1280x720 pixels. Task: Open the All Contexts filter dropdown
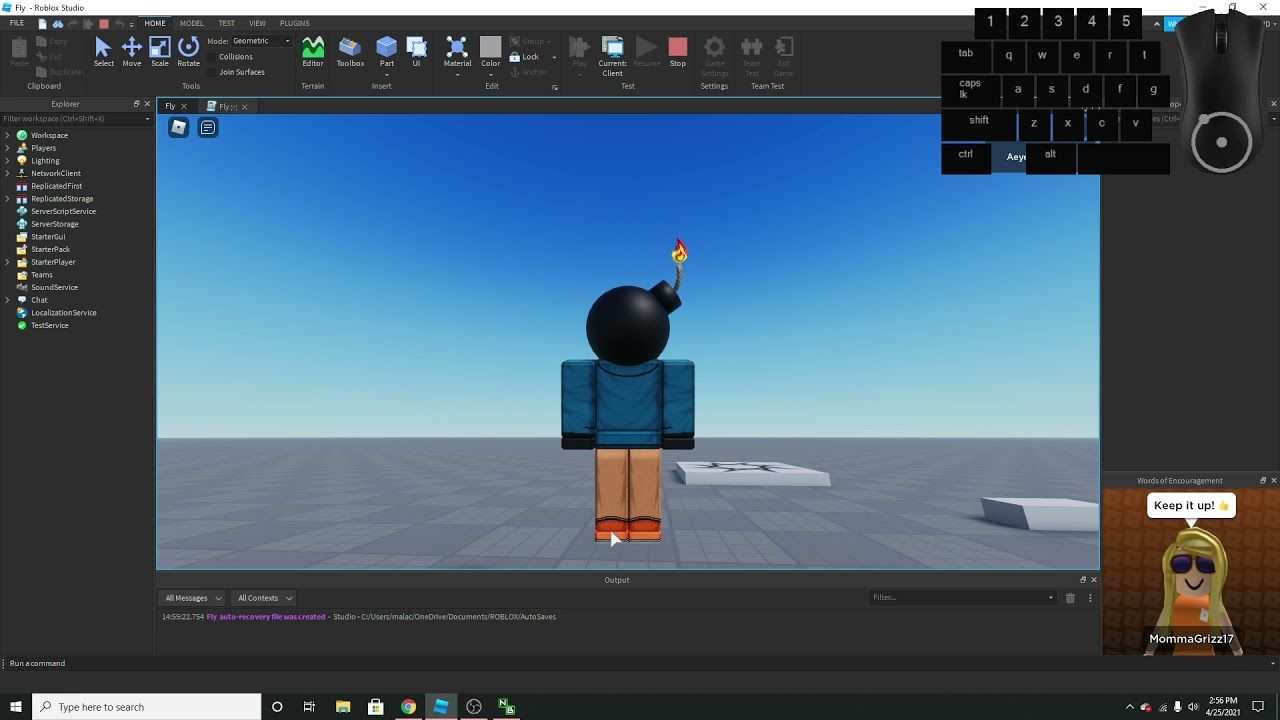tap(264, 598)
